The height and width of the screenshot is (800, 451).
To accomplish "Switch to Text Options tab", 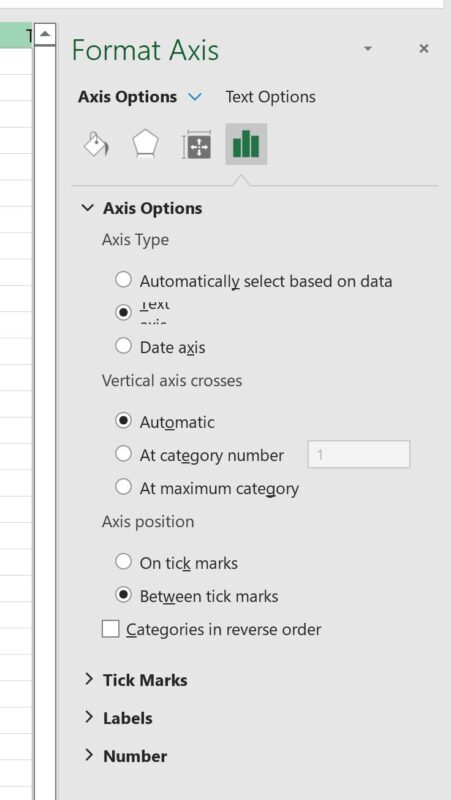I will pyautogui.click(x=270, y=96).
